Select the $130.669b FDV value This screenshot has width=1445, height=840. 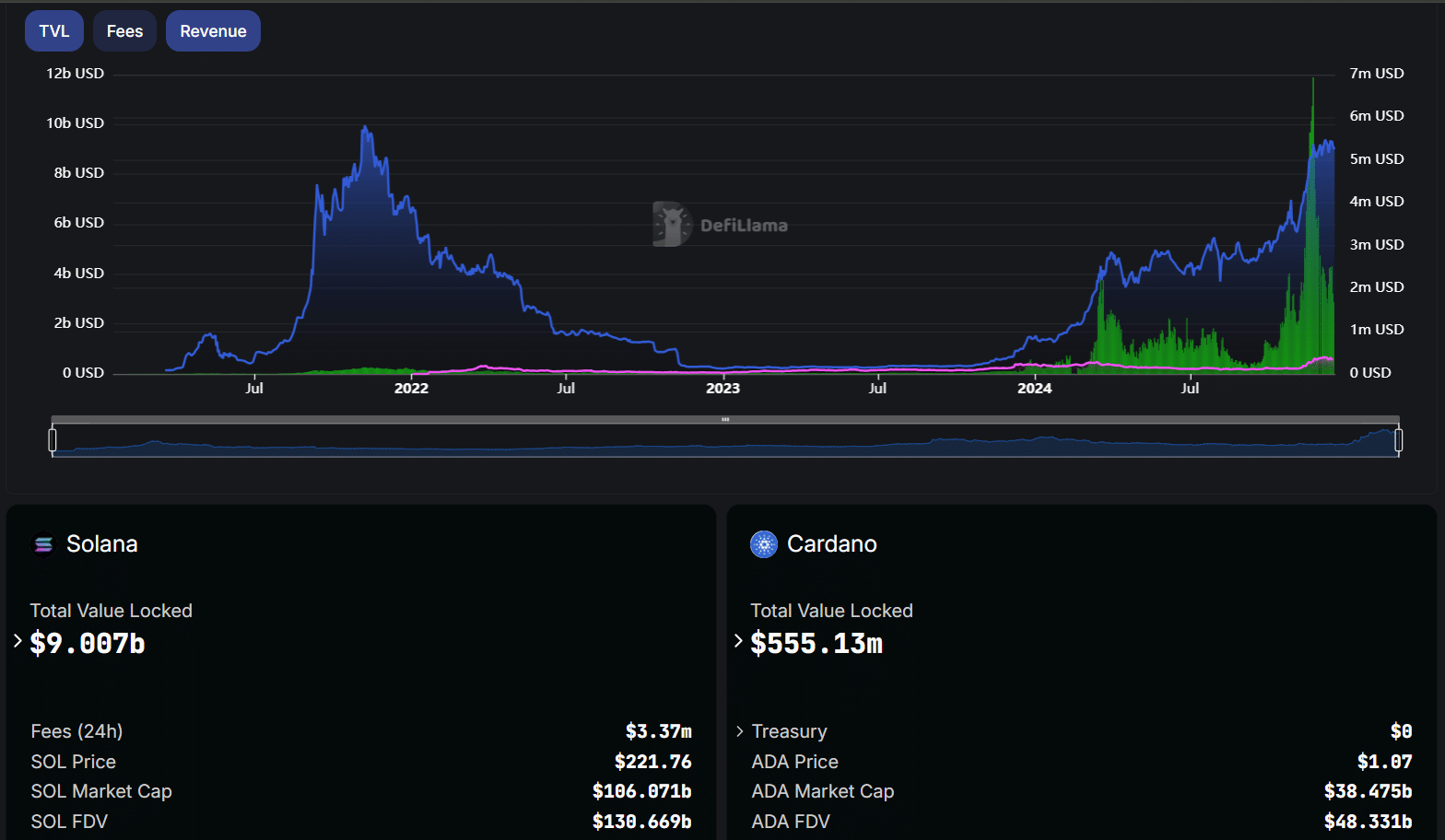pyautogui.click(x=642, y=822)
